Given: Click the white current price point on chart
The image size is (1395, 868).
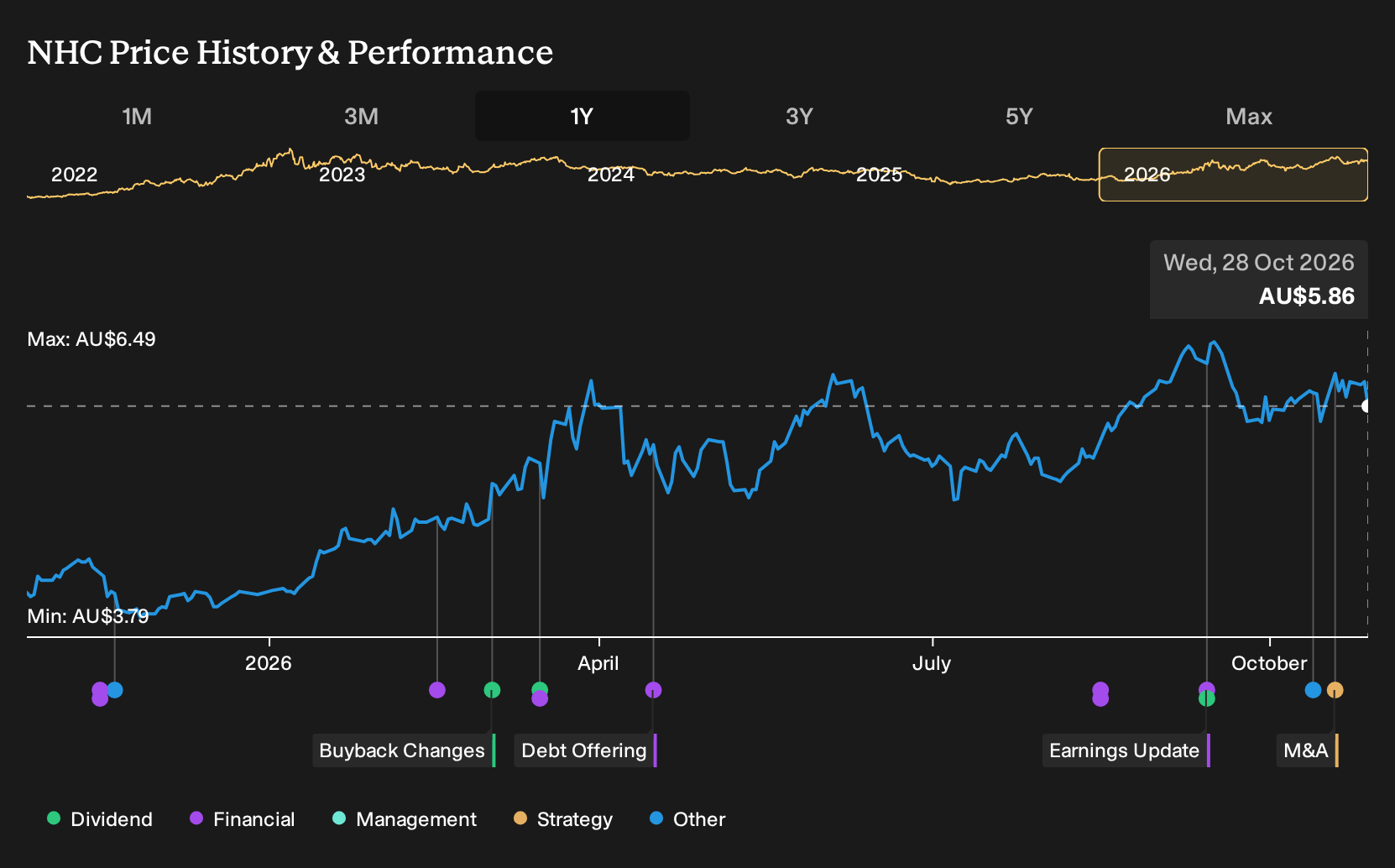Looking at the screenshot, I should point(1366,406).
